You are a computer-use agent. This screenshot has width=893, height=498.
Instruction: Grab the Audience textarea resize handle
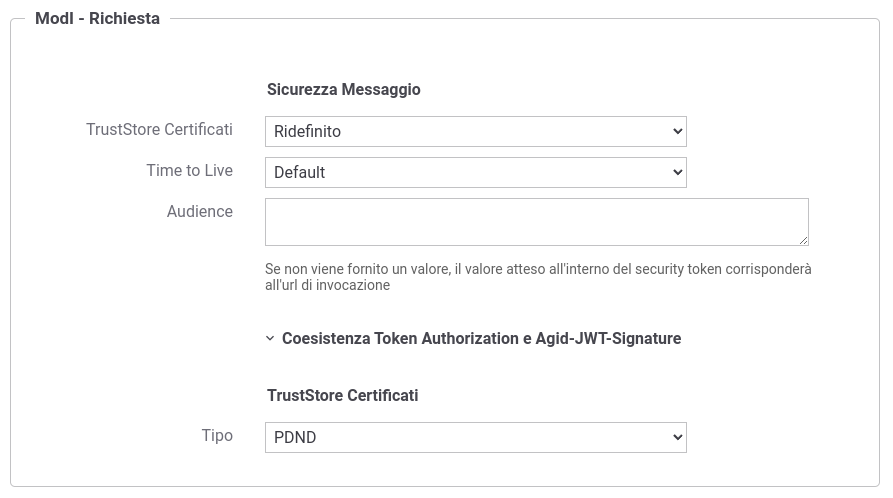point(804,240)
